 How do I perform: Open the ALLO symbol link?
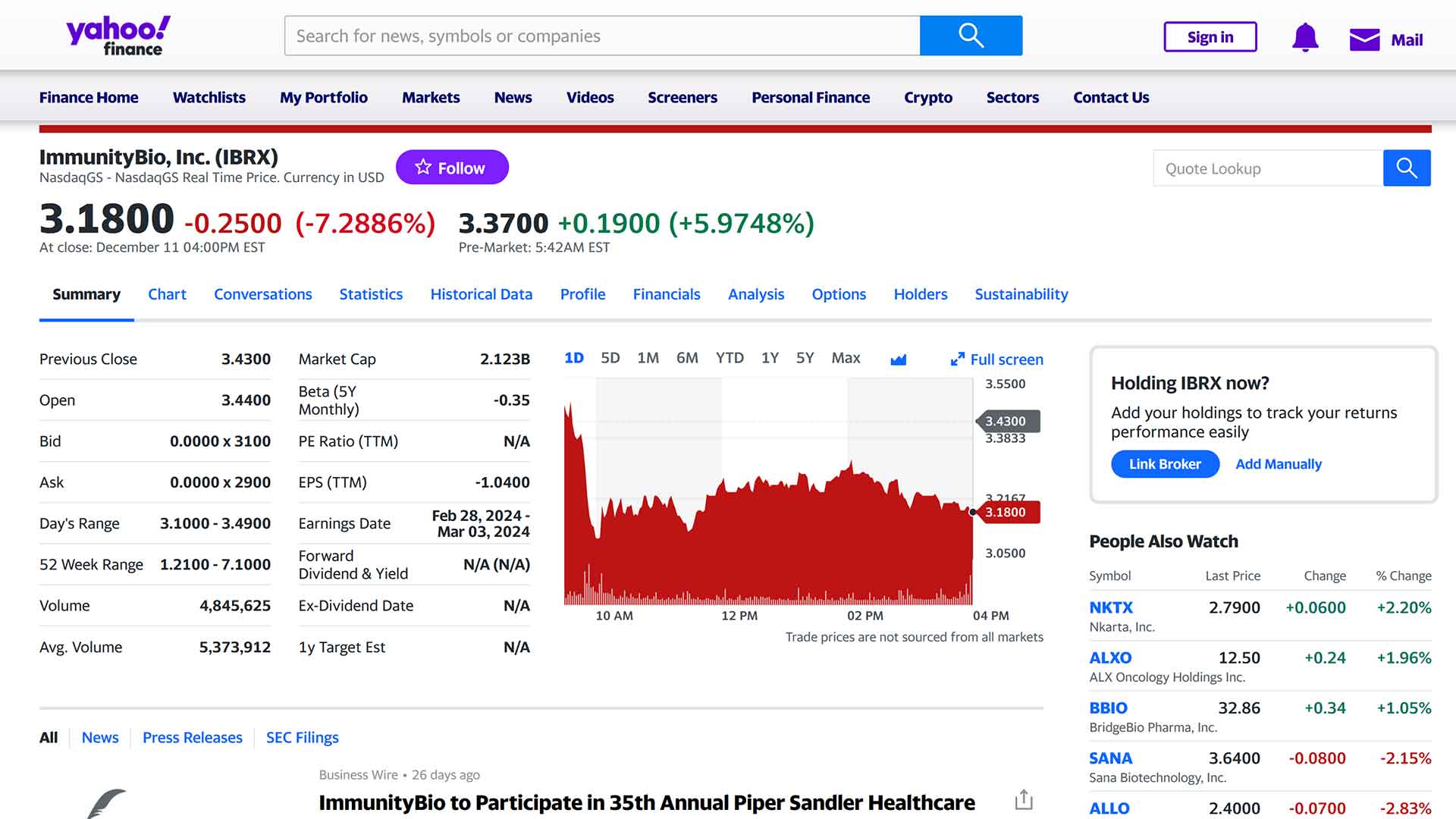click(x=1109, y=808)
